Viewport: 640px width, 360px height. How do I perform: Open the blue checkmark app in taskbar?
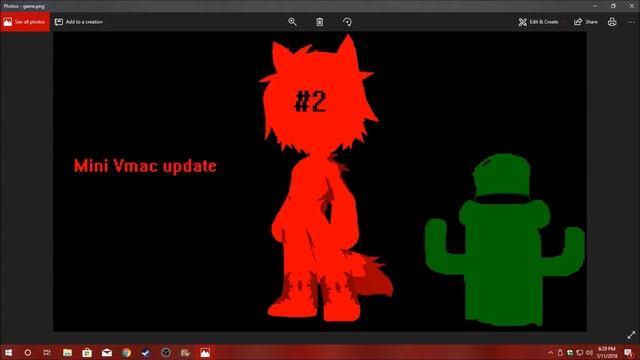pos(146,352)
